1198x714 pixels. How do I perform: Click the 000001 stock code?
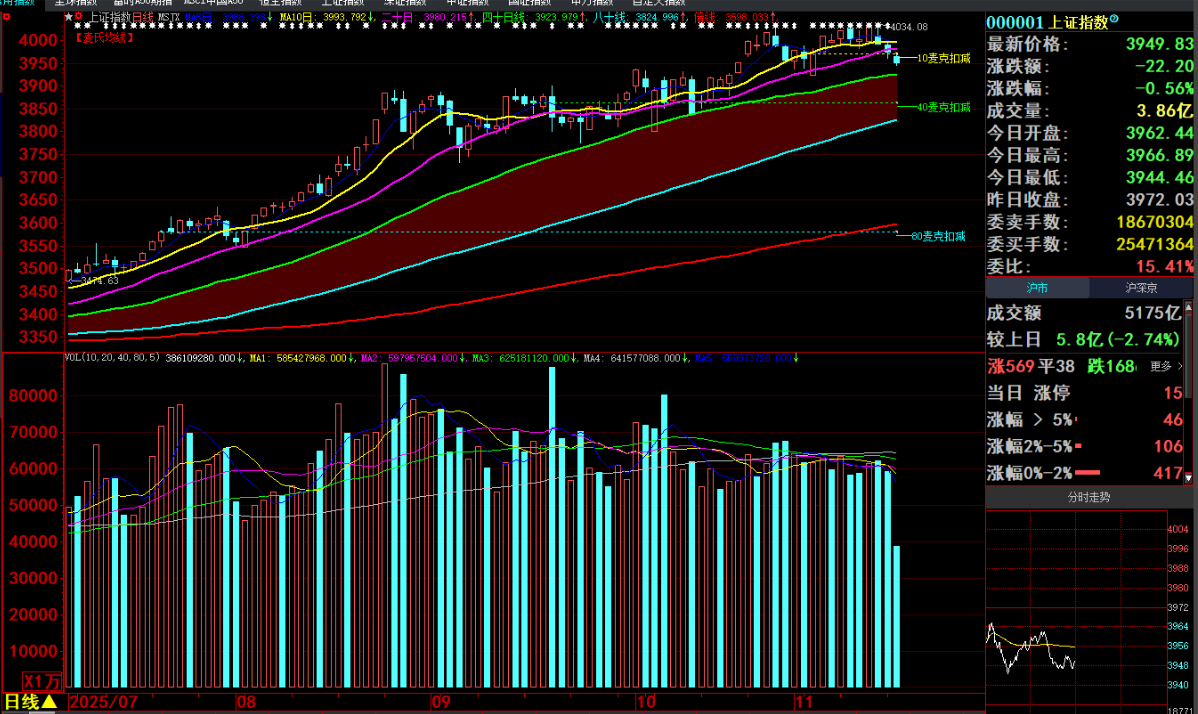pyautogui.click(x=1015, y=22)
